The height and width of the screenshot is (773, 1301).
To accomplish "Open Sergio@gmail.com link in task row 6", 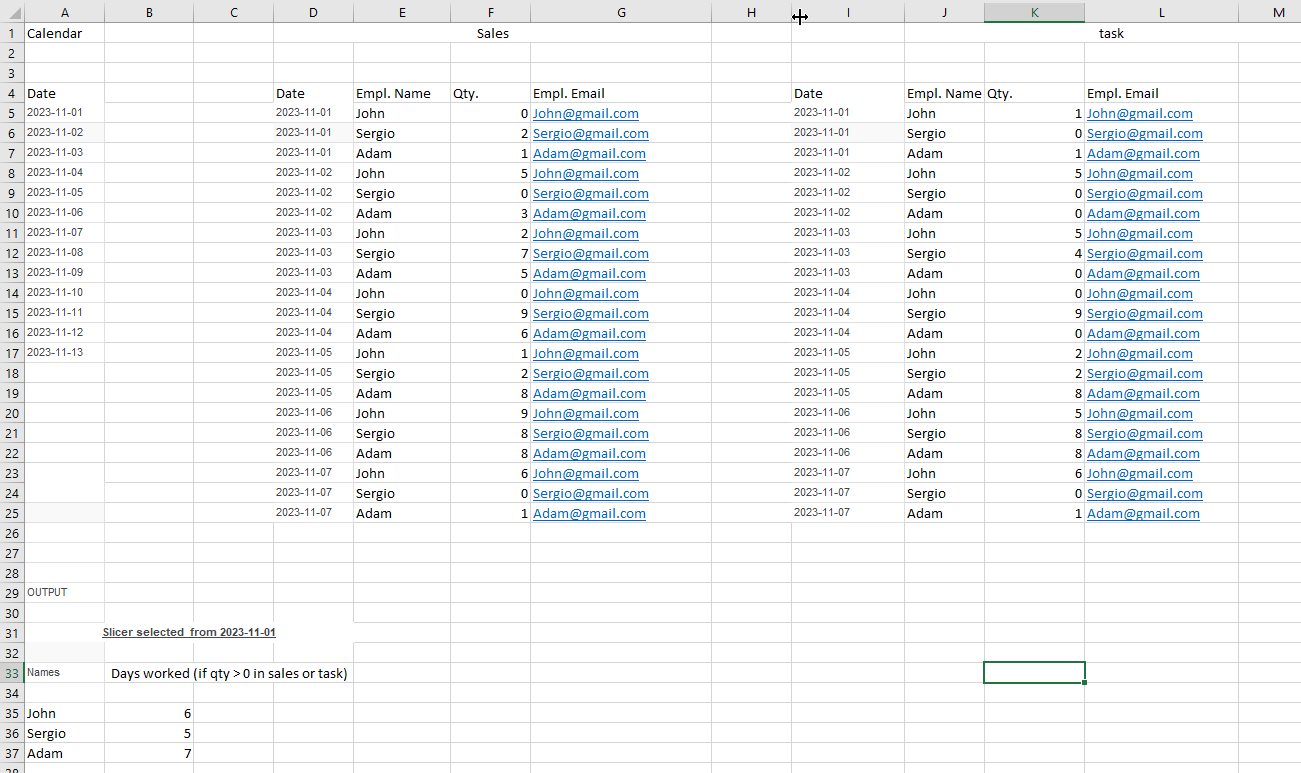I will click(x=1145, y=133).
